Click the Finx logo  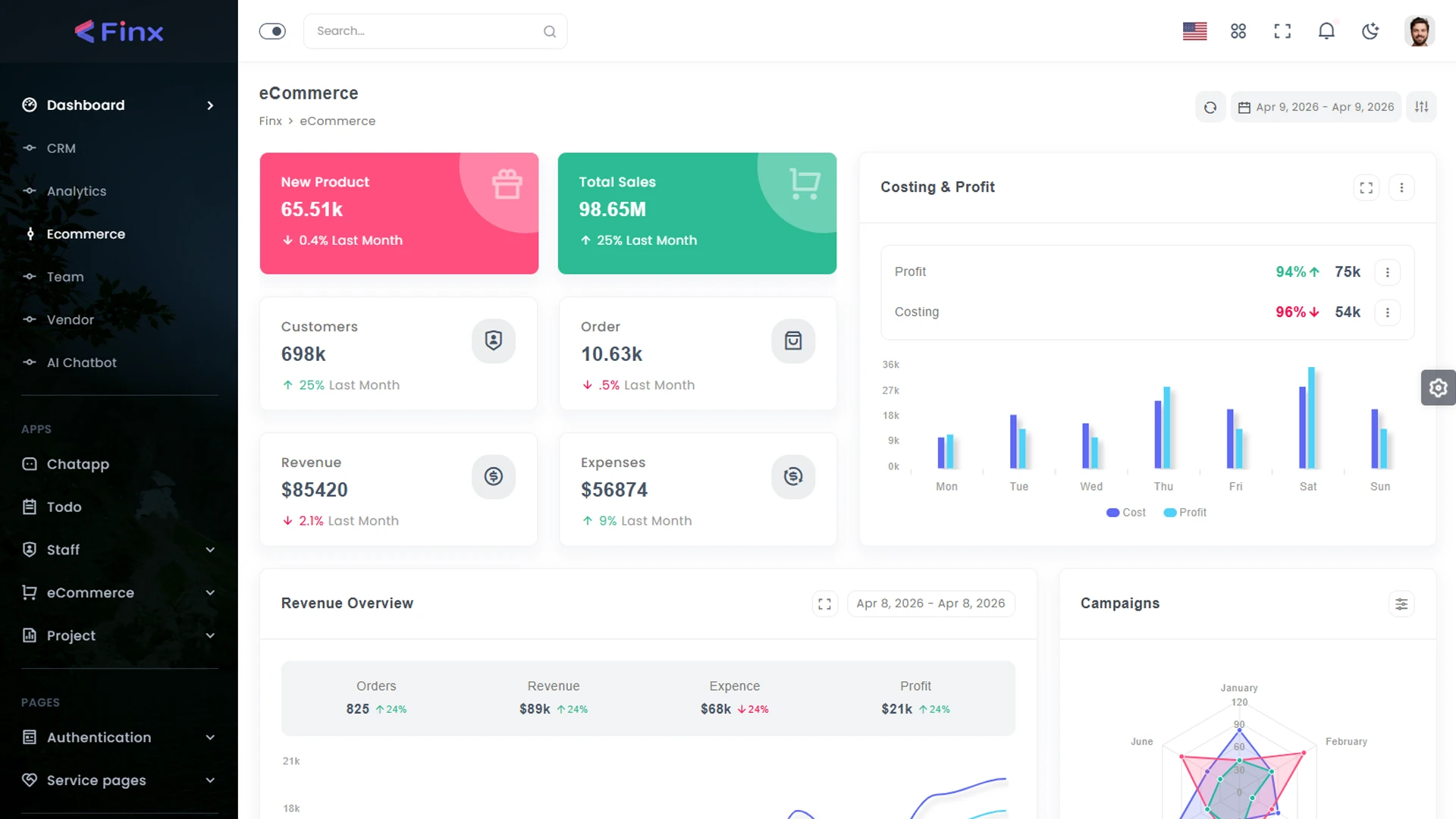pyautogui.click(x=119, y=31)
